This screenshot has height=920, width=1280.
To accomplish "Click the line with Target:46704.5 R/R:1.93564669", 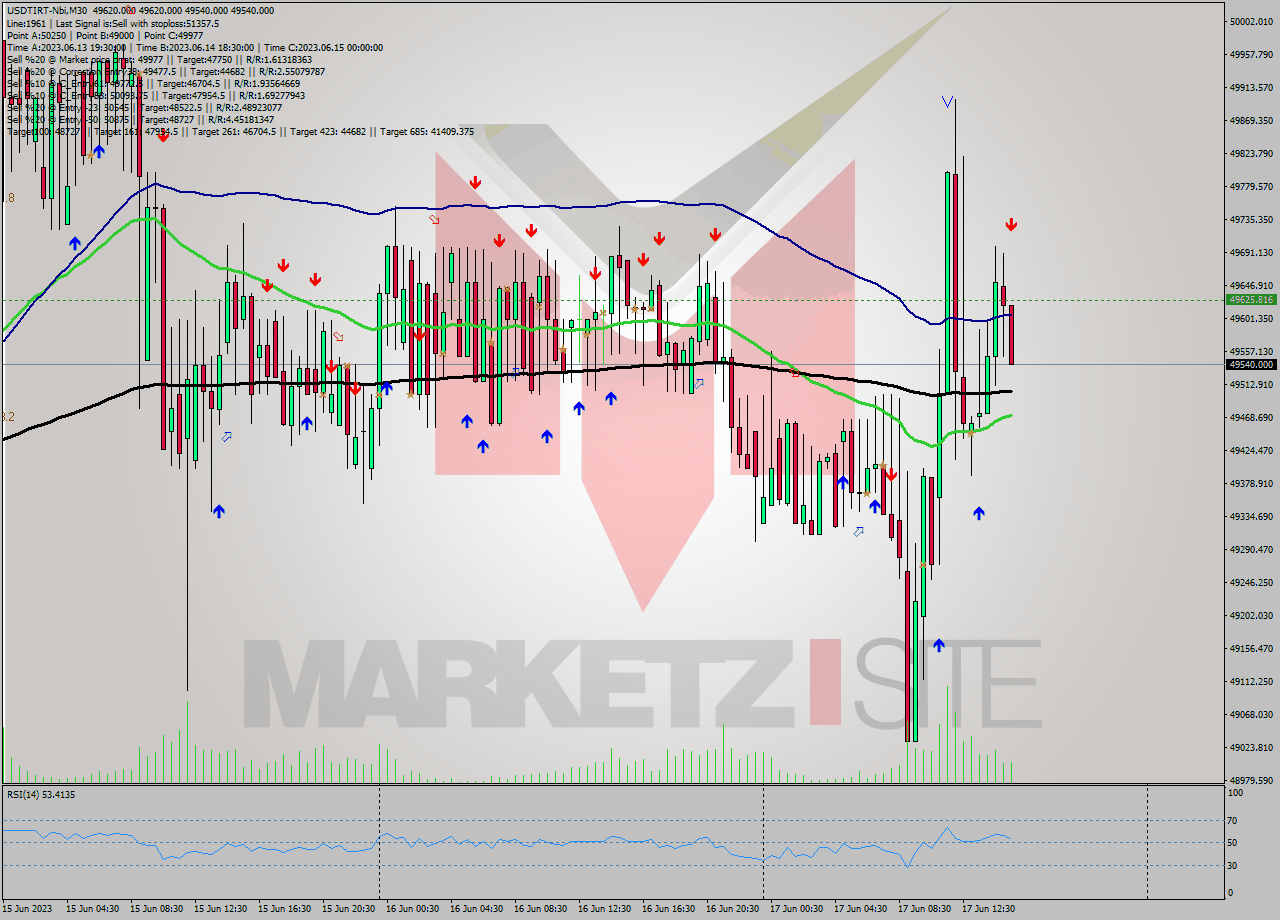I will click(x=153, y=84).
